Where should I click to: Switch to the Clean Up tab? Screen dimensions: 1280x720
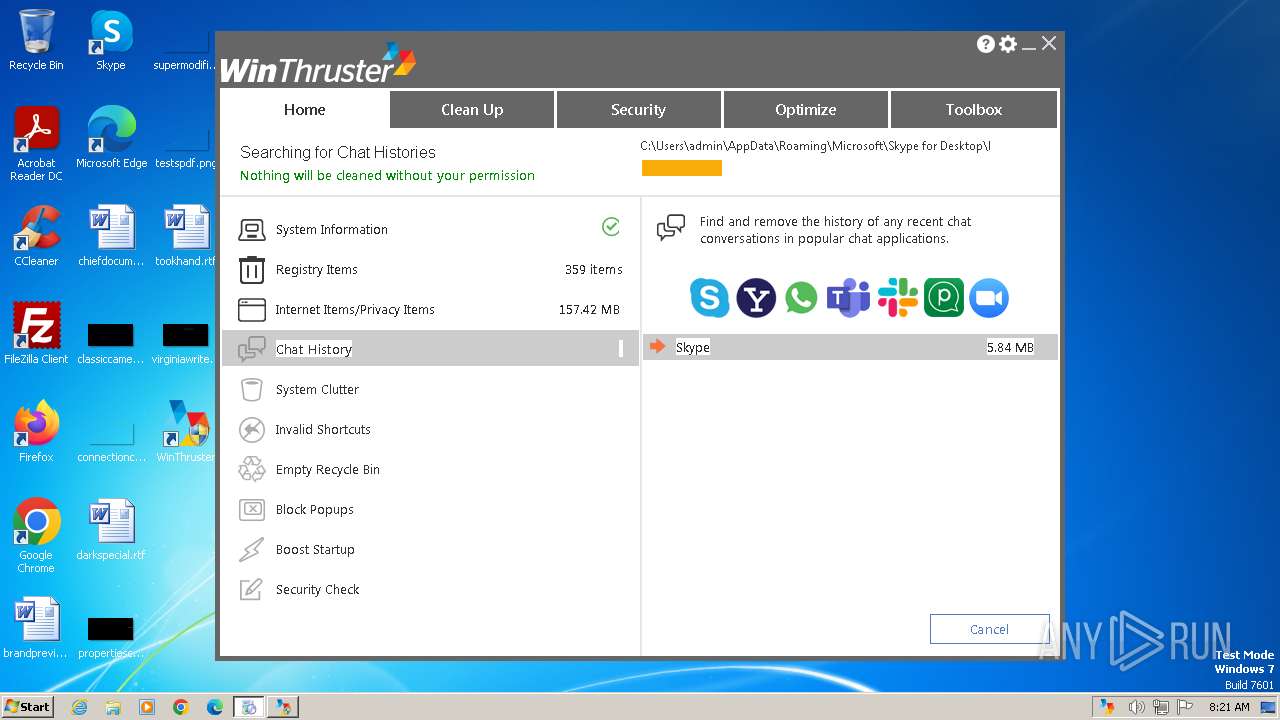tap(472, 110)
